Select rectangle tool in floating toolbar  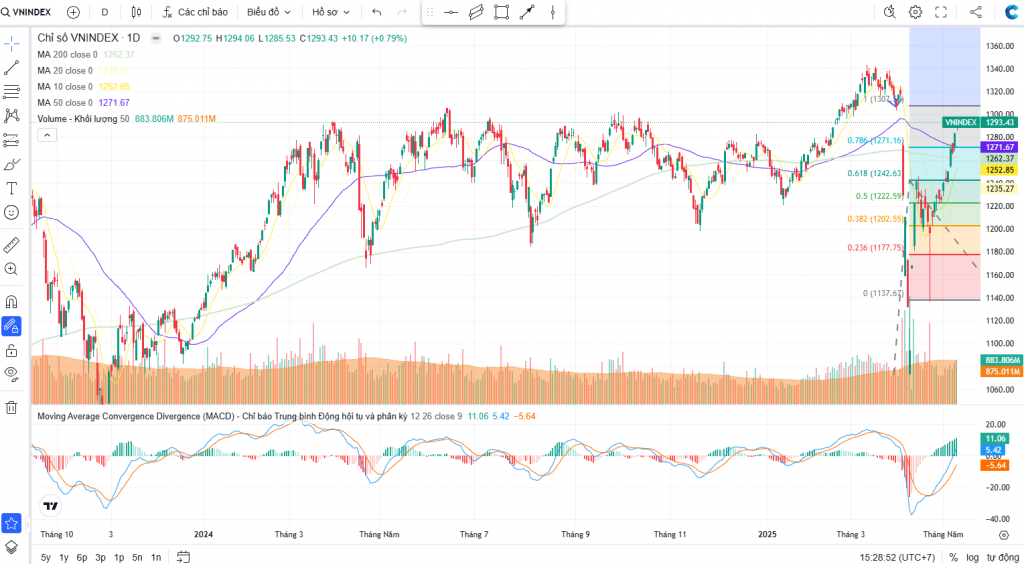[x=502, y=12]
